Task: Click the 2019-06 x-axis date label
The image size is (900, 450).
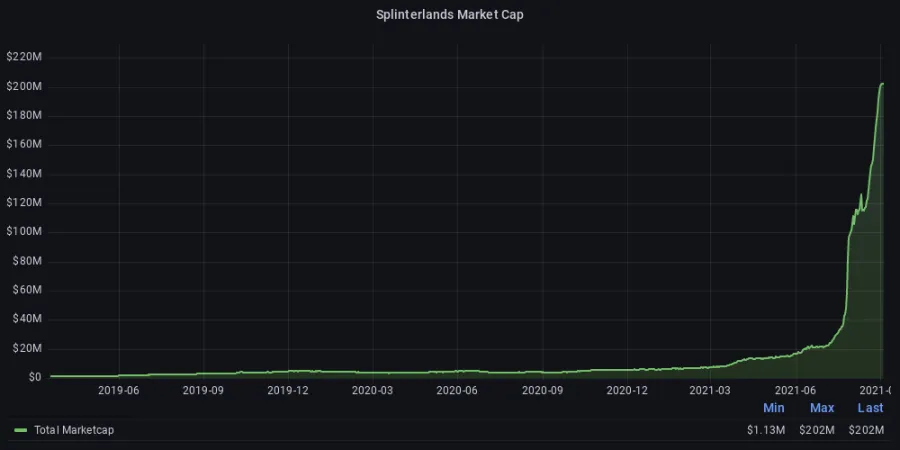Action: point(118,390)
